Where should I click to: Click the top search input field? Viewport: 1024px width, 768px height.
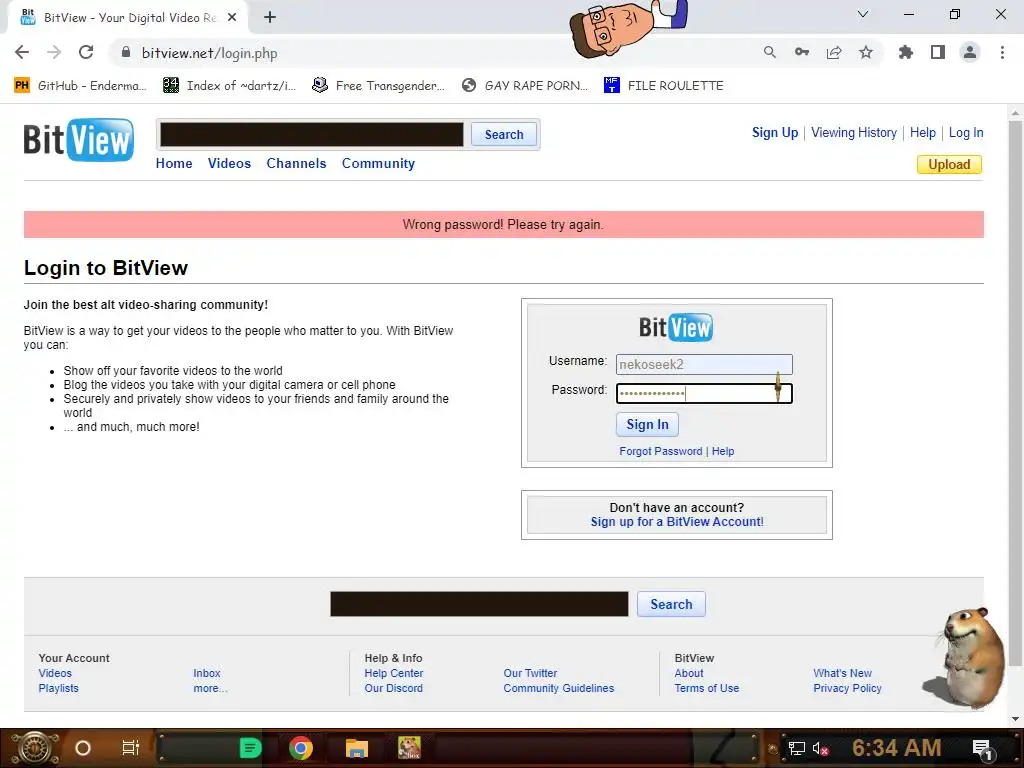[312, 135]
